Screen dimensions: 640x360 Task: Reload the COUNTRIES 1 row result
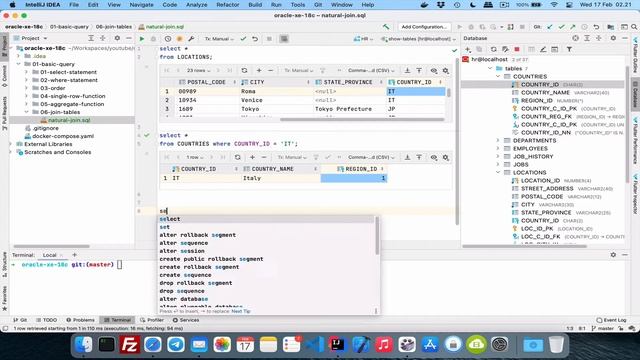click(238, 157)
